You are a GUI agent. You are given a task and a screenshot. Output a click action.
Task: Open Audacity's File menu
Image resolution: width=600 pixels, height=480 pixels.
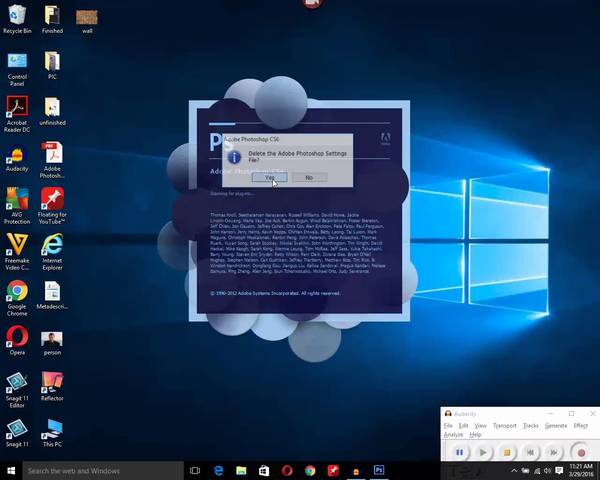point(448,425)
